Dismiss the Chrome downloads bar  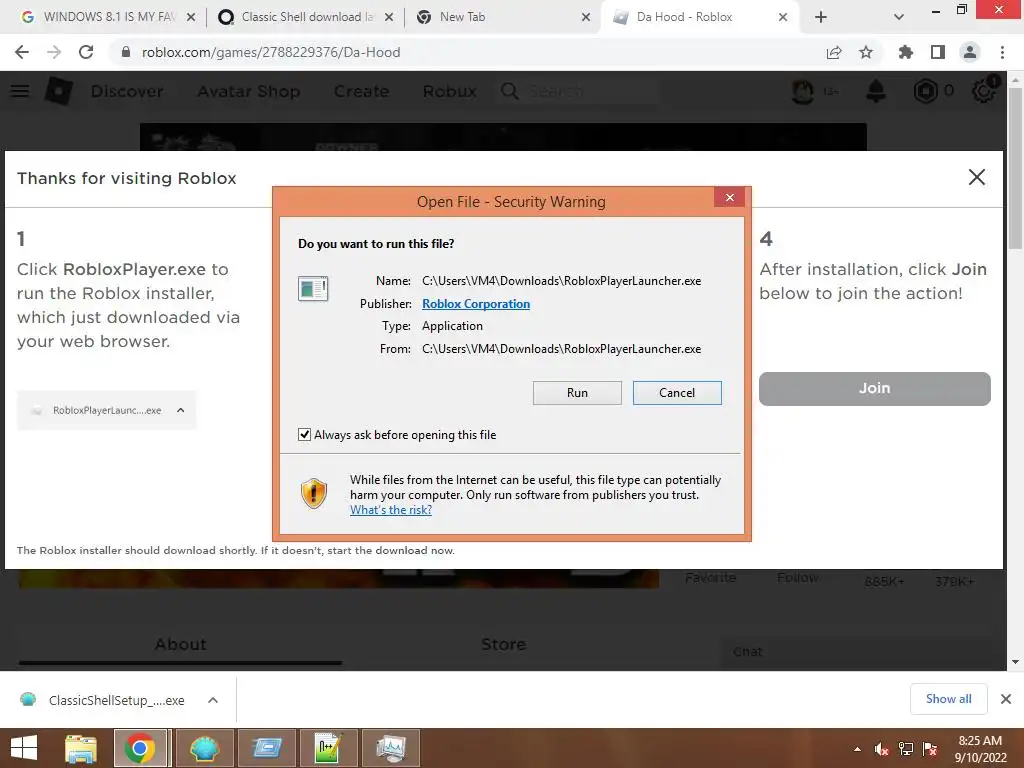1006,699
